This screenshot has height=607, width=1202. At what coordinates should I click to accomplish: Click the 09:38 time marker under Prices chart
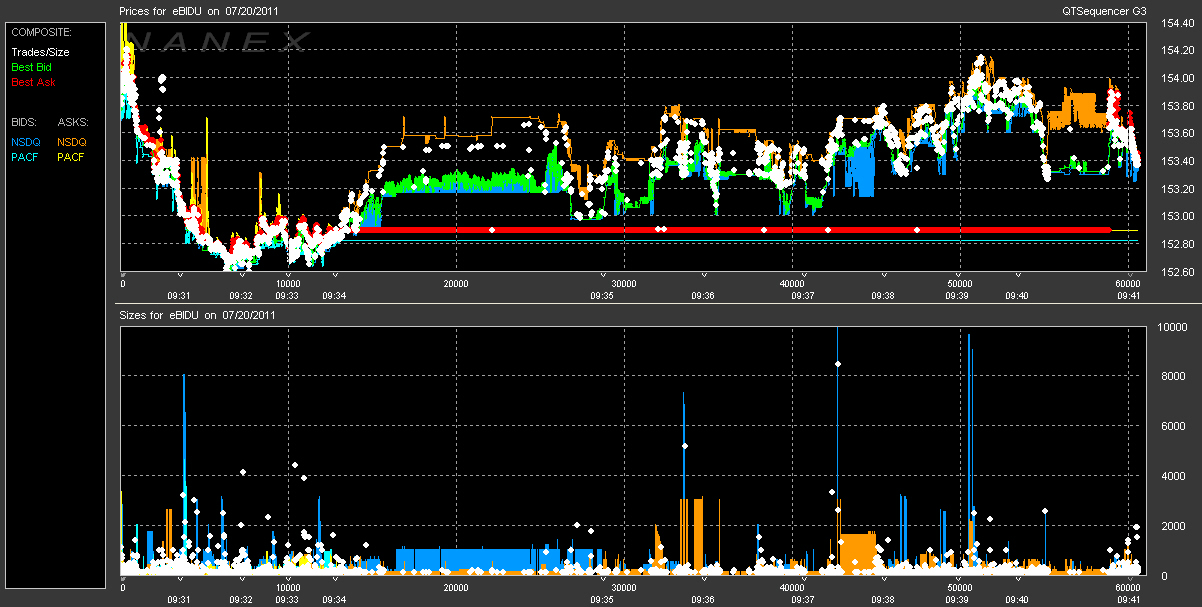tap(883, 295)
